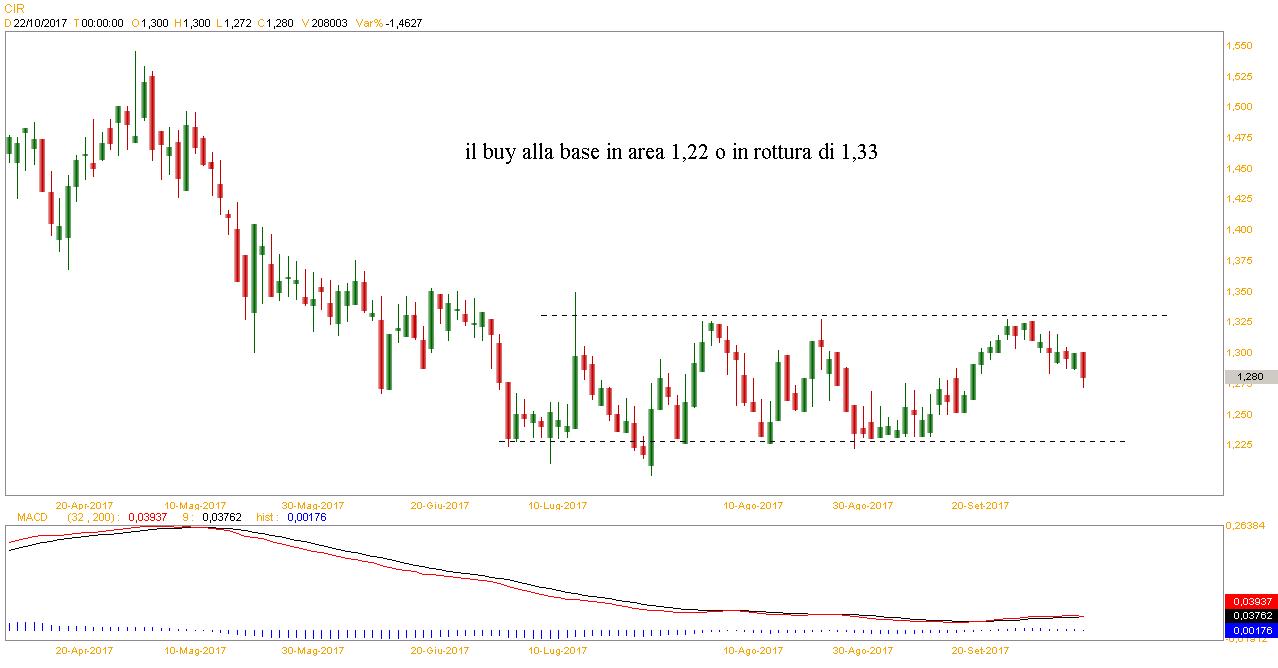Click 10-Ago-2017 on the price chart date axis

click(753, 505)
